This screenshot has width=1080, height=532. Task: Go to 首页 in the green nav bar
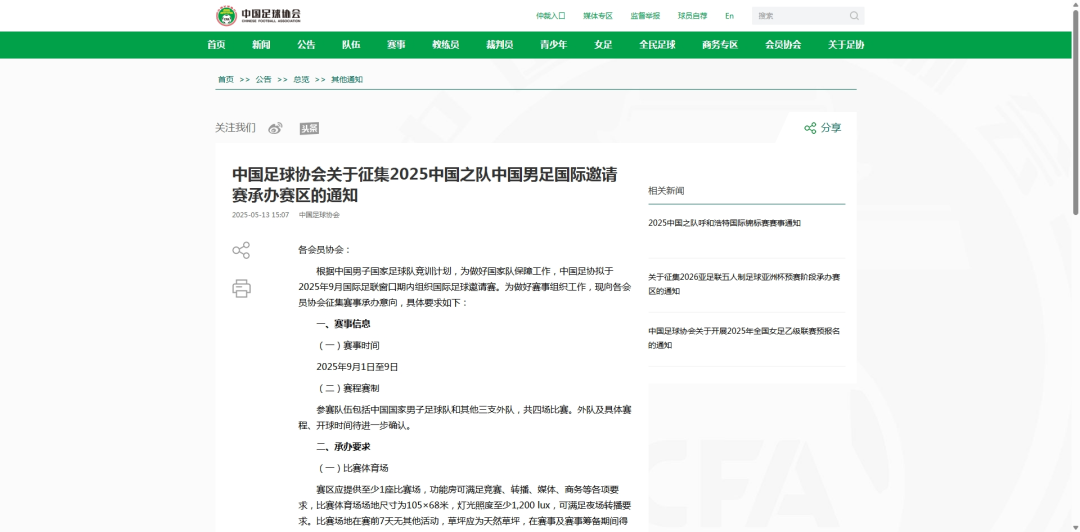[x=216, y=45]
